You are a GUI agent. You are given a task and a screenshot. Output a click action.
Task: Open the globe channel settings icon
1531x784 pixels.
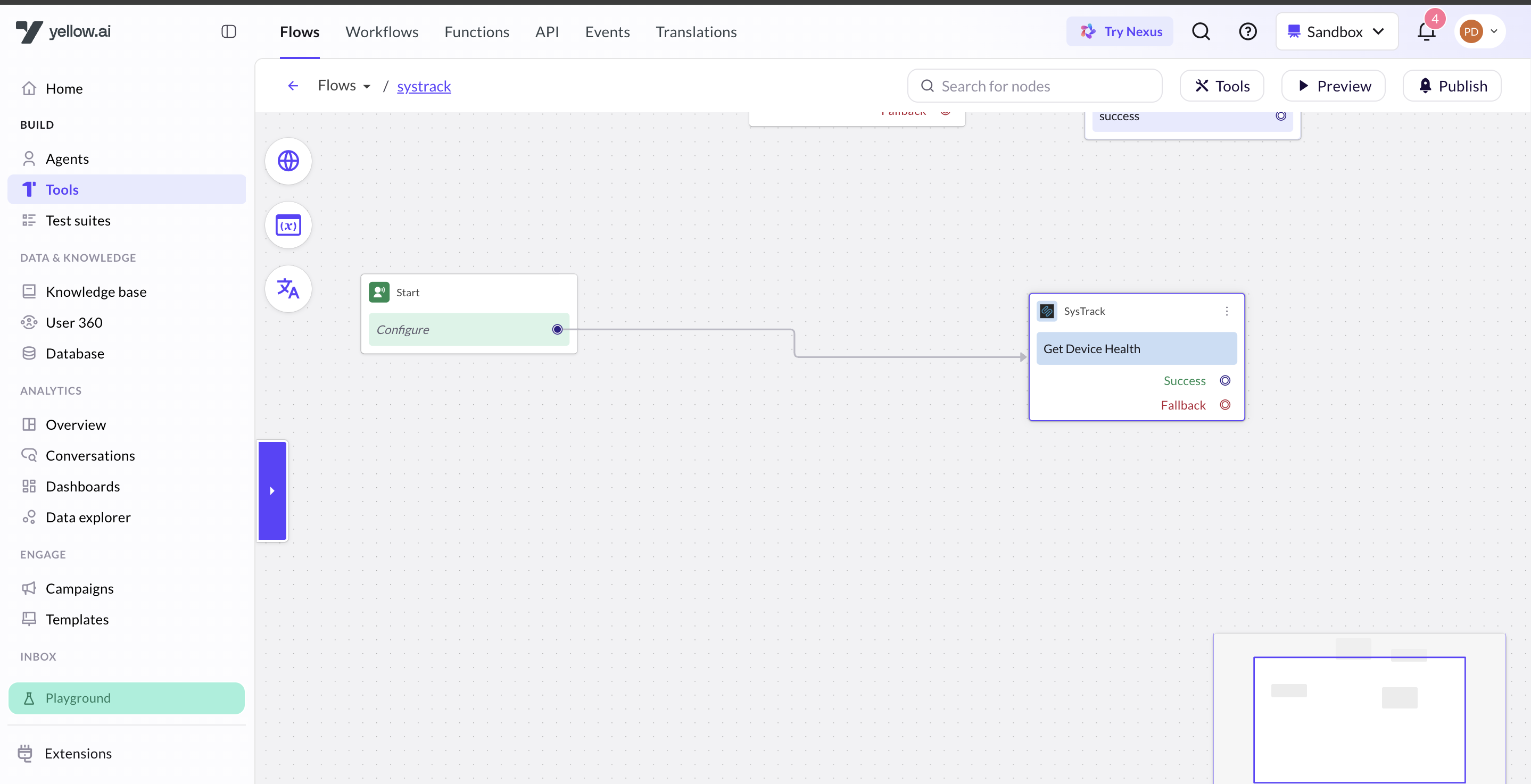click(x=288, y=161)
